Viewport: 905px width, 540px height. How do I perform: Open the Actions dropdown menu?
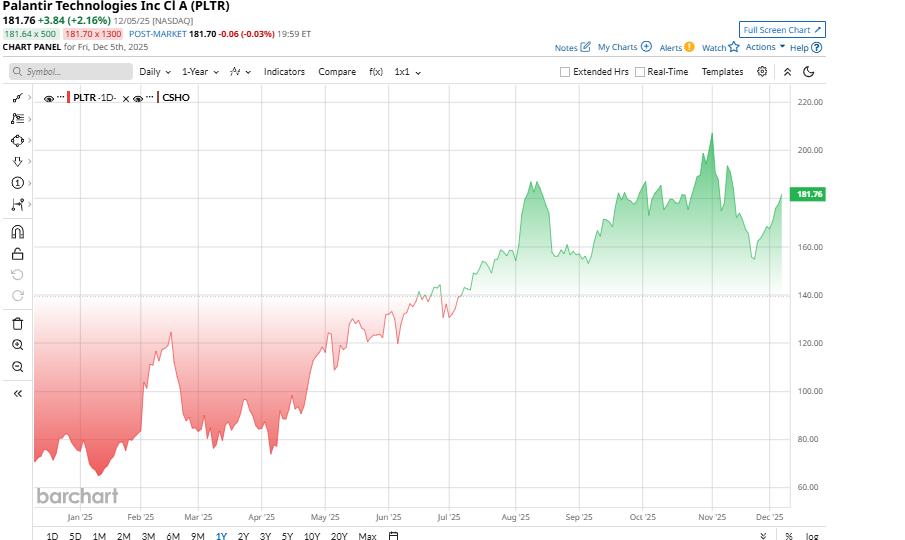(765, 47)
